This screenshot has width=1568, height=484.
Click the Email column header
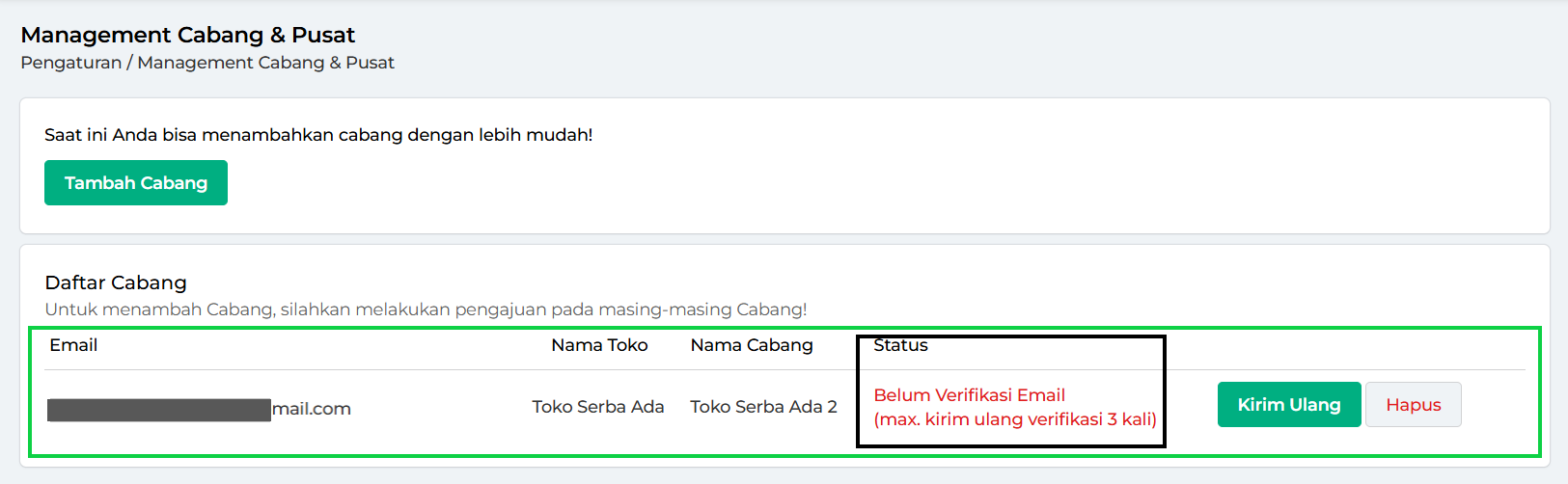(x=73, y=345)
